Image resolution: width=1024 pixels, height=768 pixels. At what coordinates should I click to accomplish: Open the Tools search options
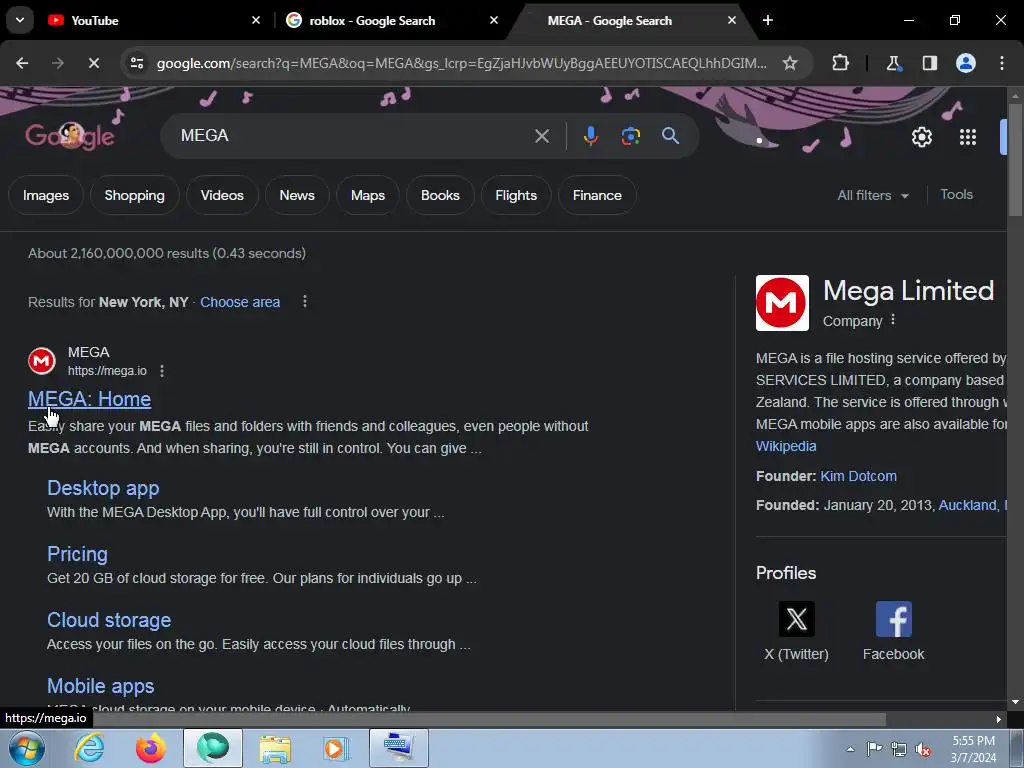click(x=956, y=195)
